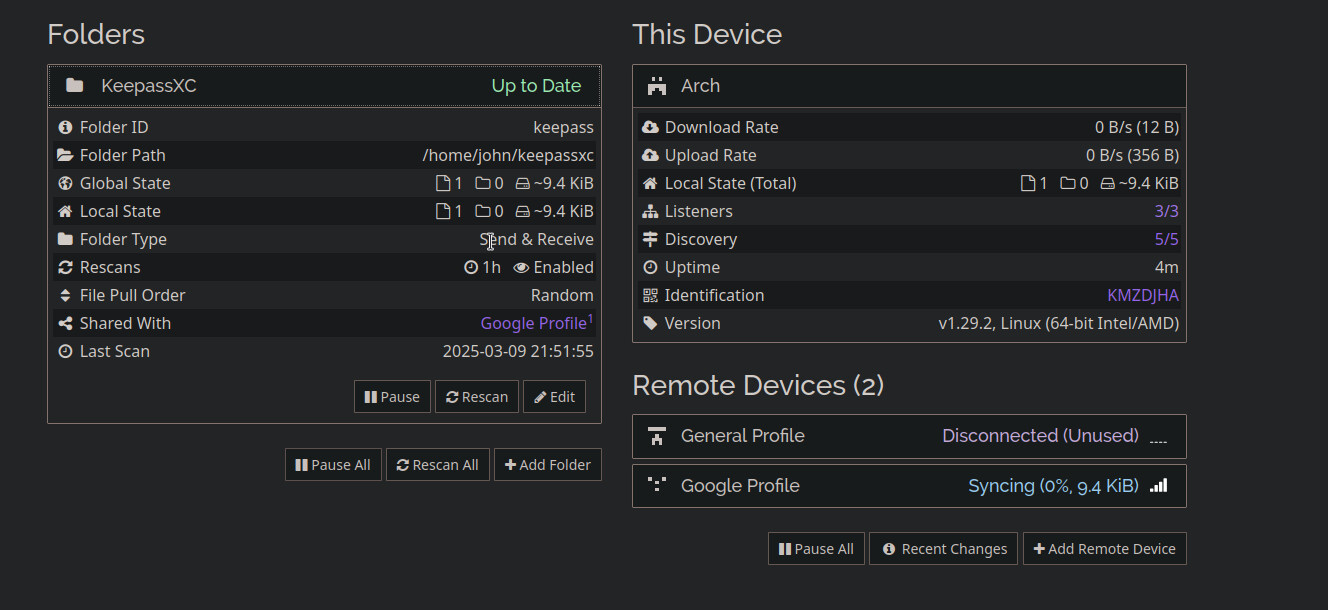The image size is (1328, 610).
Task: Toggle the Upload Rate value display
Action: point(1132,156)
